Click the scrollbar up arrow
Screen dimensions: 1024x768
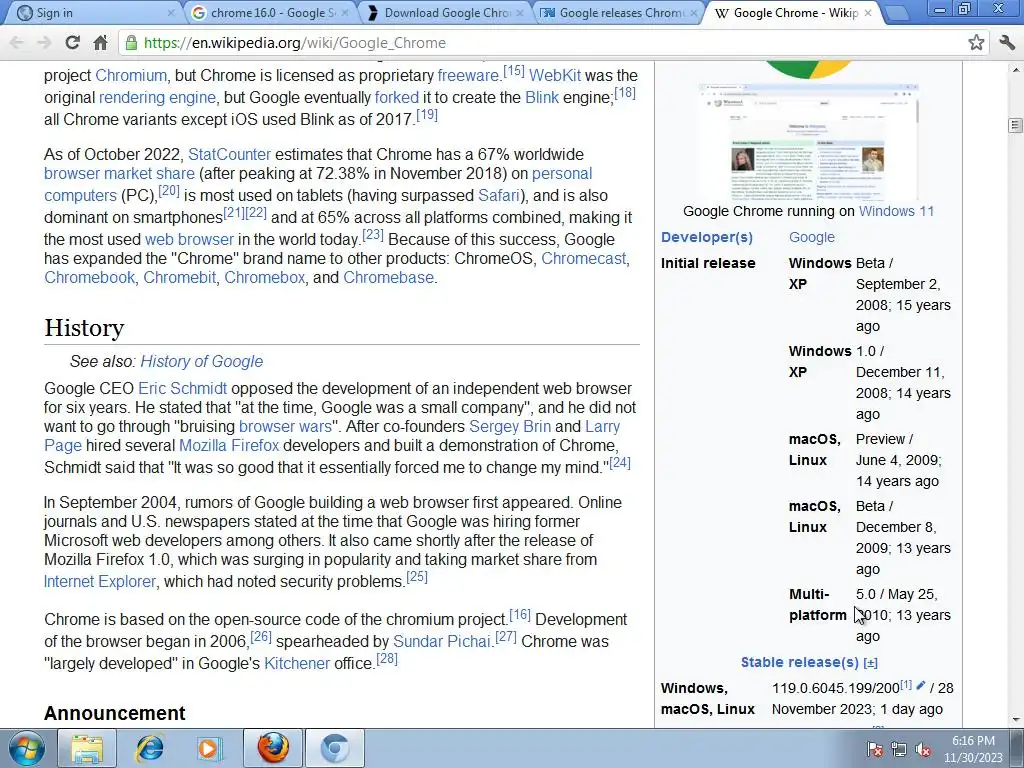[1016, 69]
